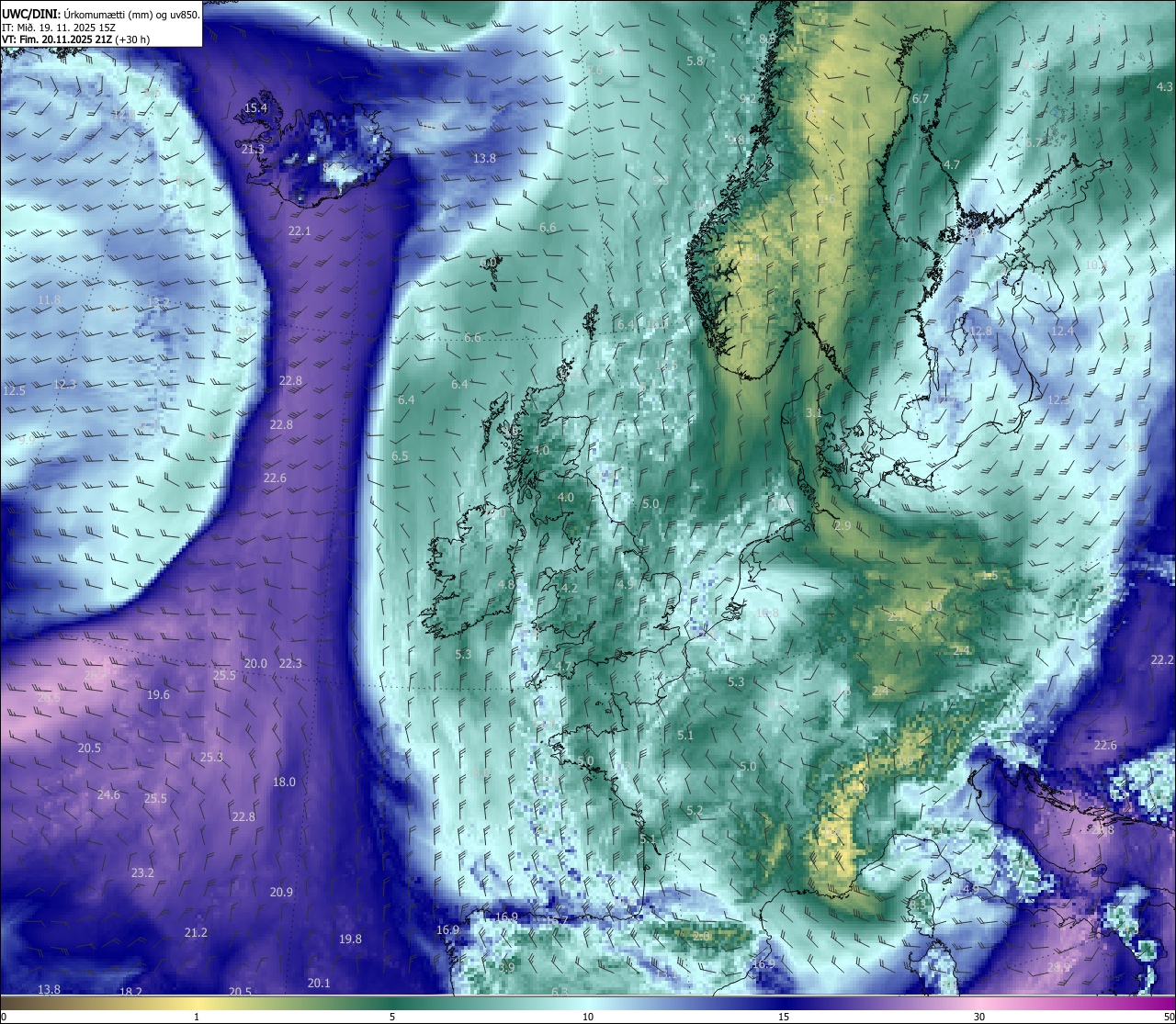
Task: Click the 12.5 value at the left edge
Action: 15,391
